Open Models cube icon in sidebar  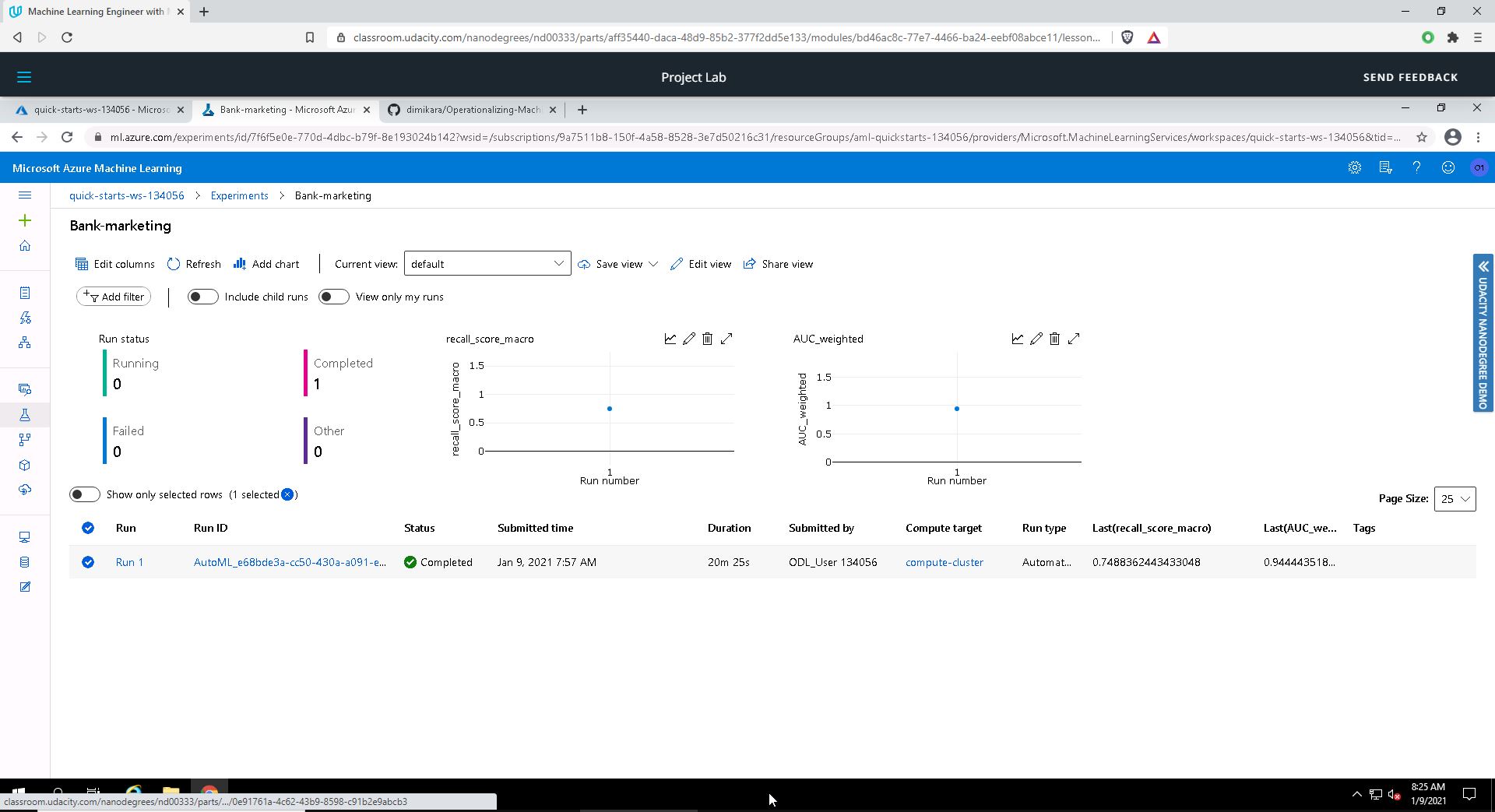pos(25,465)
